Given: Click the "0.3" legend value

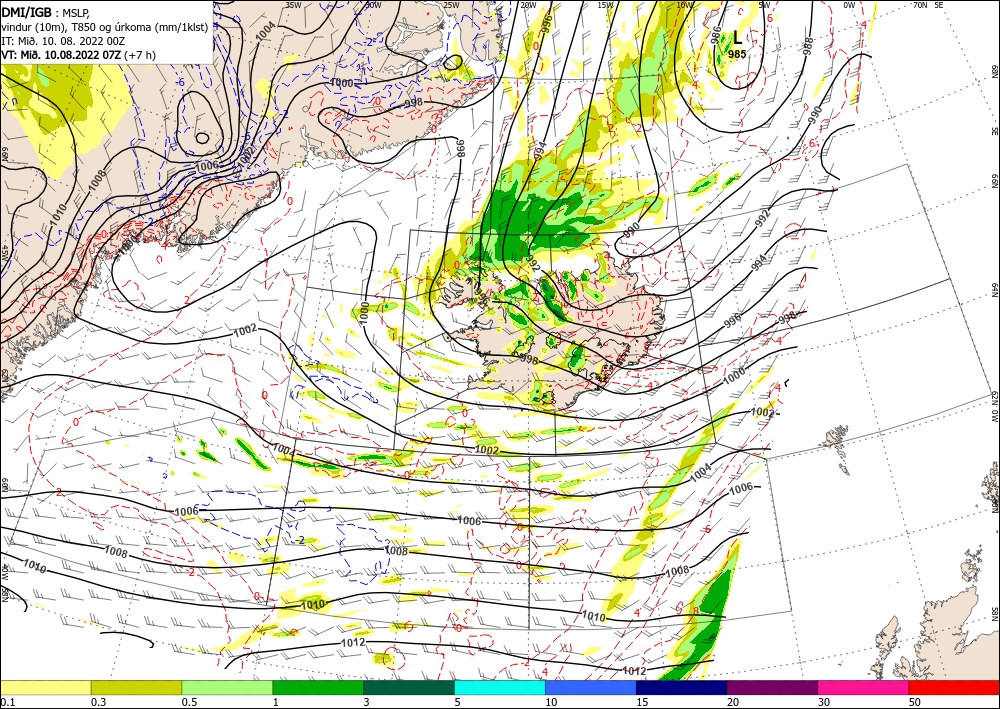Looking at the screenshot, I should (98, 701).
